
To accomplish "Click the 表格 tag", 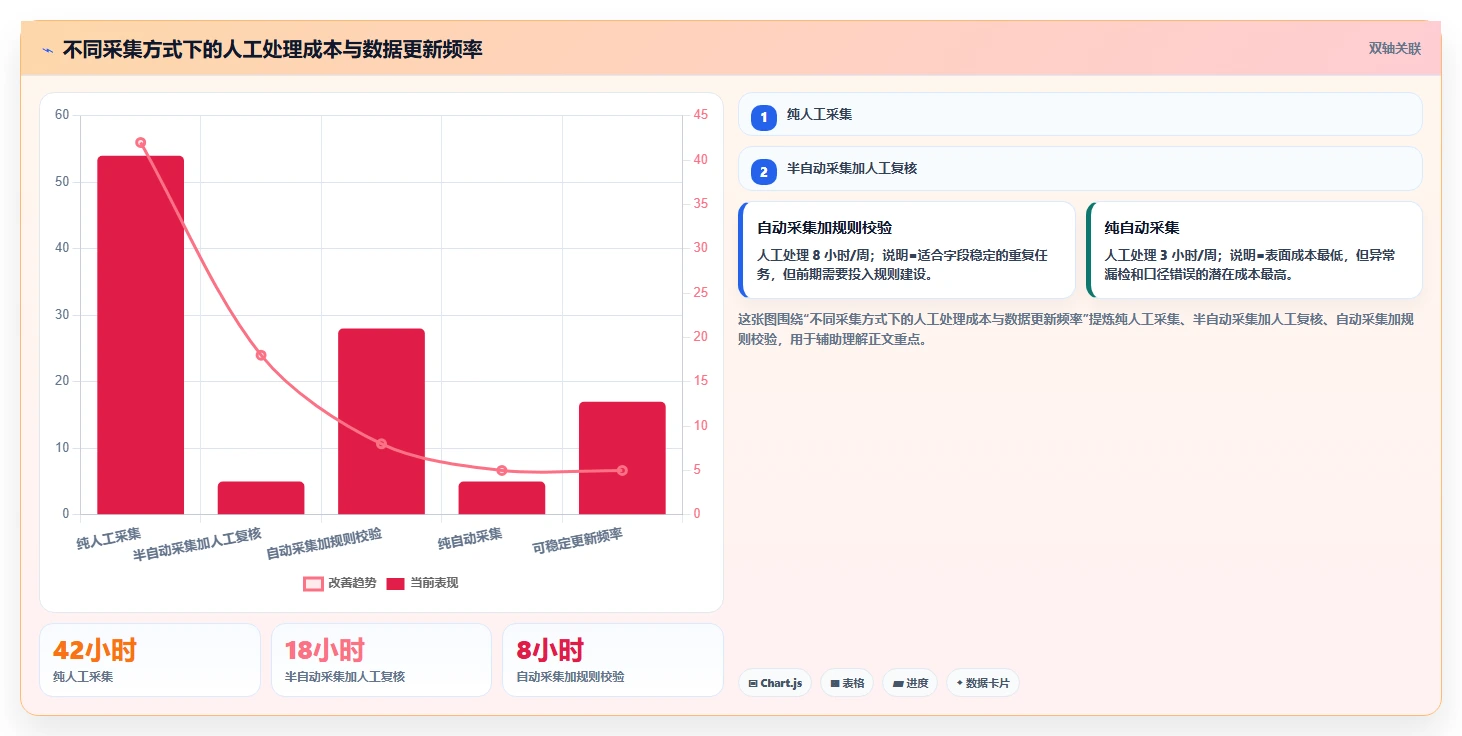I will tap(847, 683).
